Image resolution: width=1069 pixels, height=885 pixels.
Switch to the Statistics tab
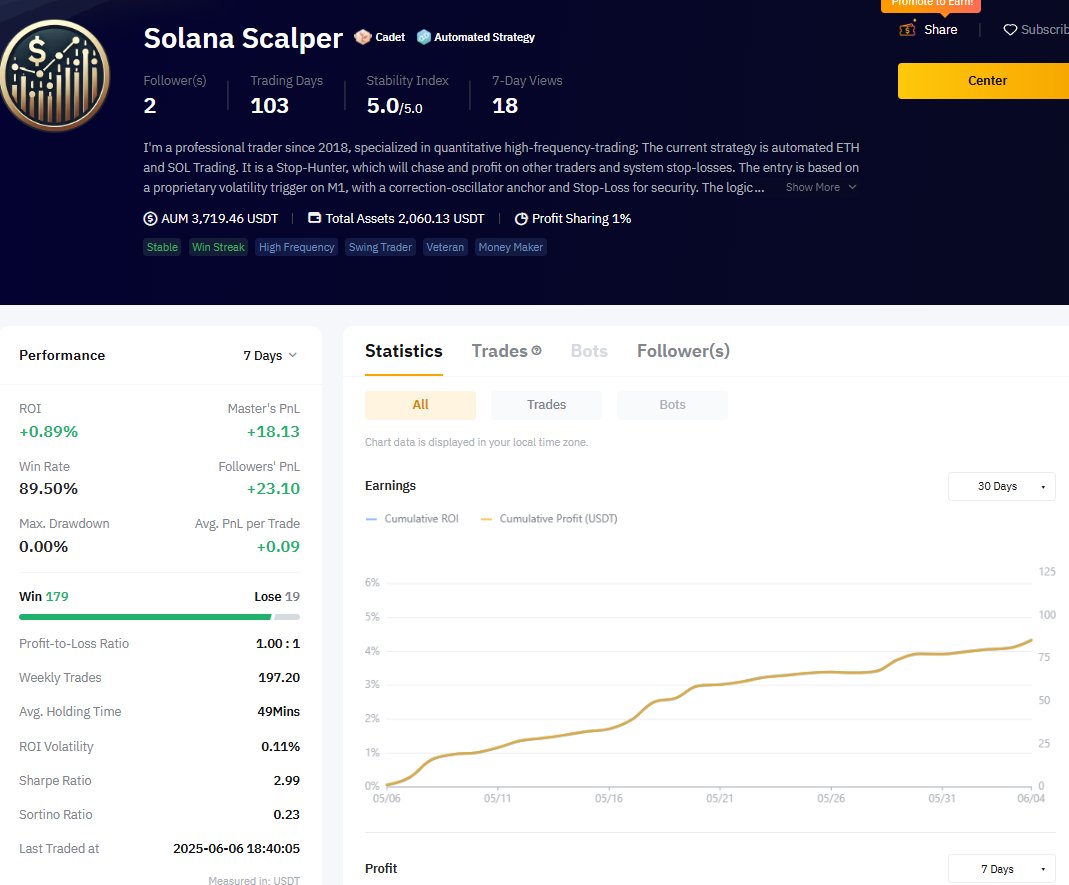click(x=404, y=351)
